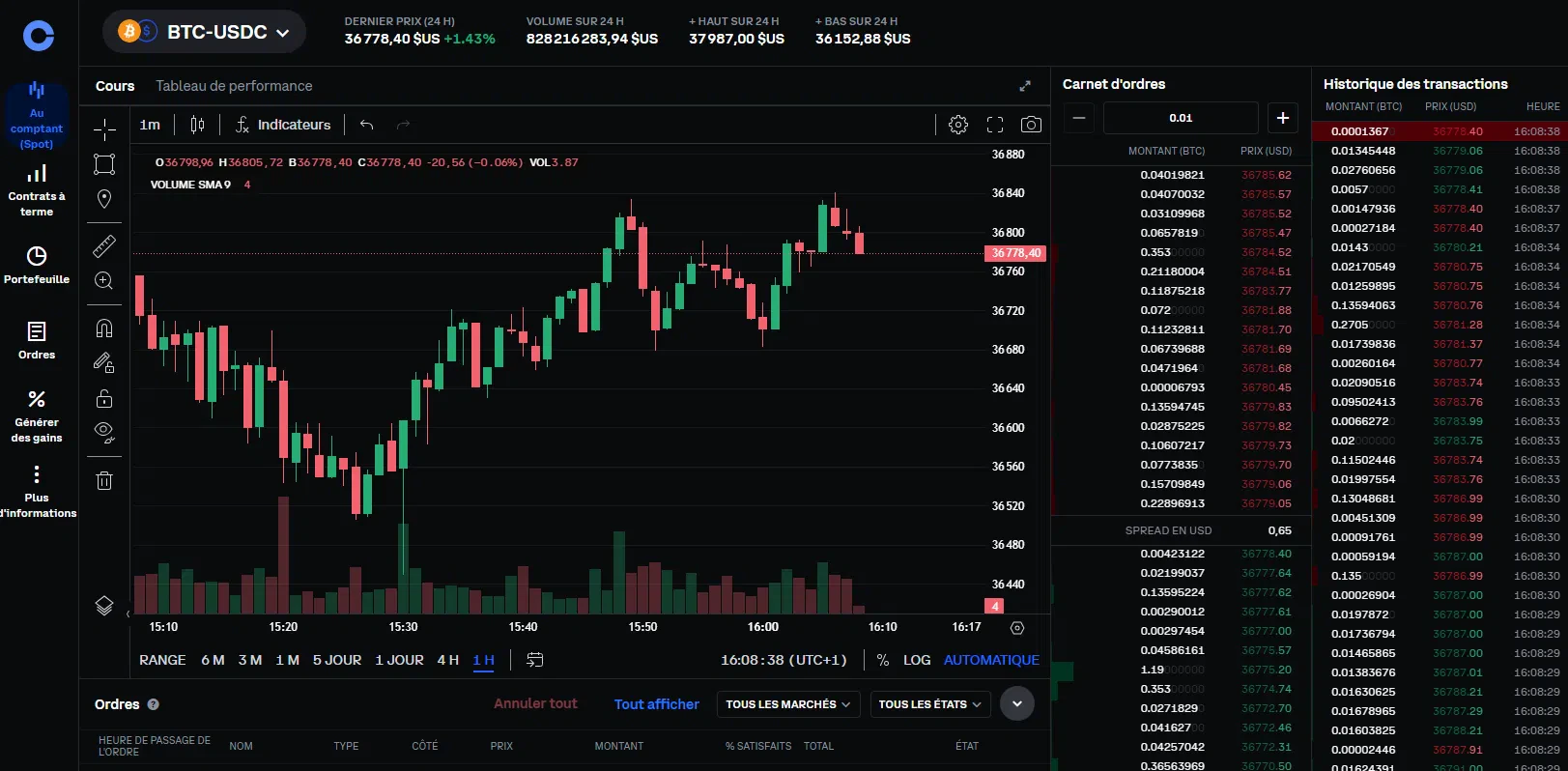Toggle percent scale on chart
Screen dimensions: 1568x771
[x=882, y=660]
